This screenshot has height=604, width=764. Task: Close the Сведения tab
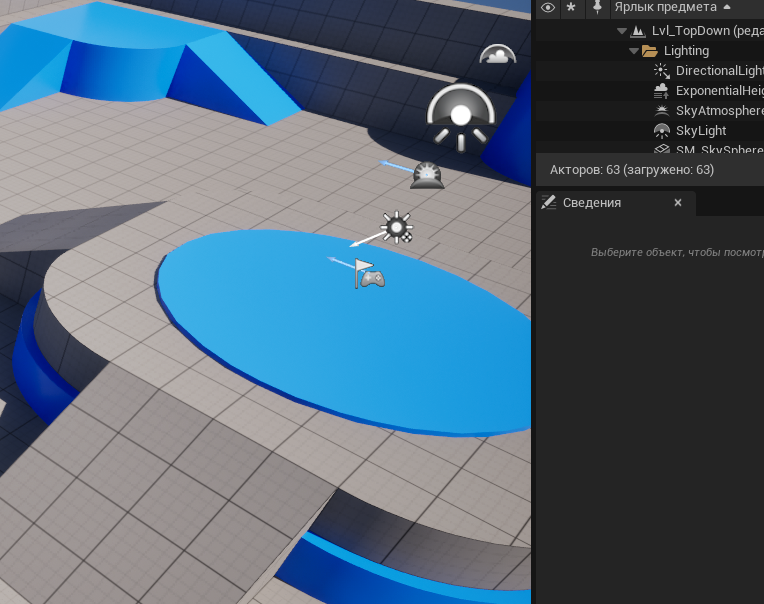[x=678, y=203]
